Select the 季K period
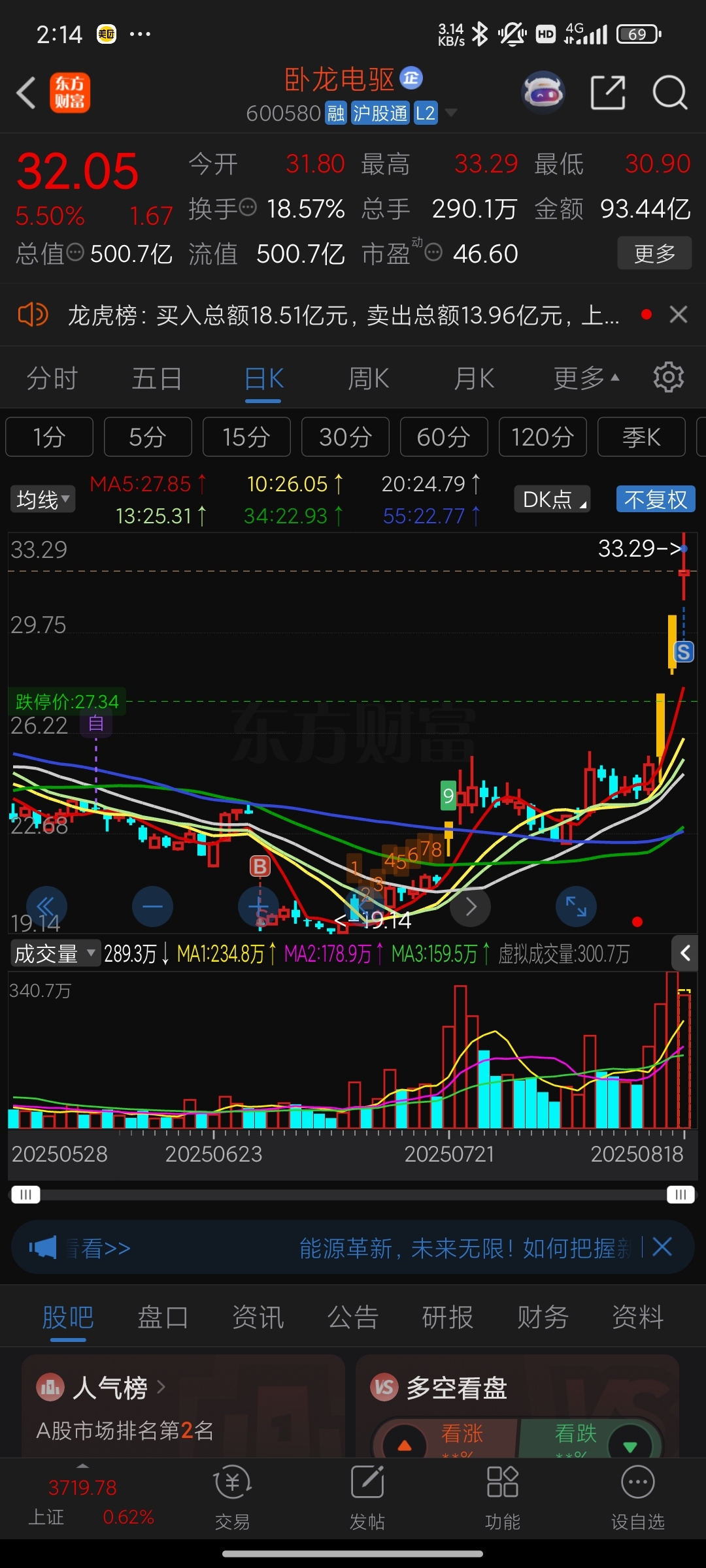This screenshot has width=706, height=1568. point(641,436)
